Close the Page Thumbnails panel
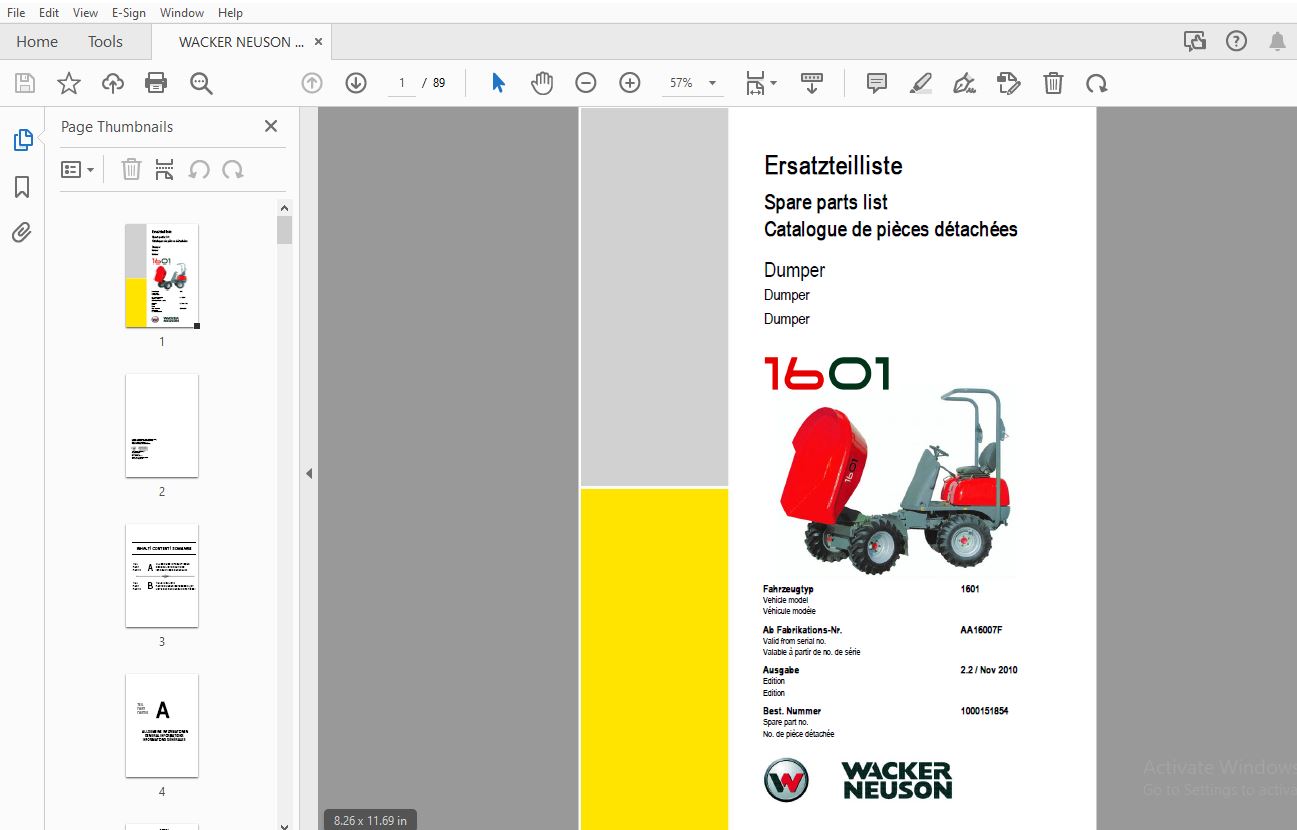The height and width of the screenshot is (830, 1297). 271,126
